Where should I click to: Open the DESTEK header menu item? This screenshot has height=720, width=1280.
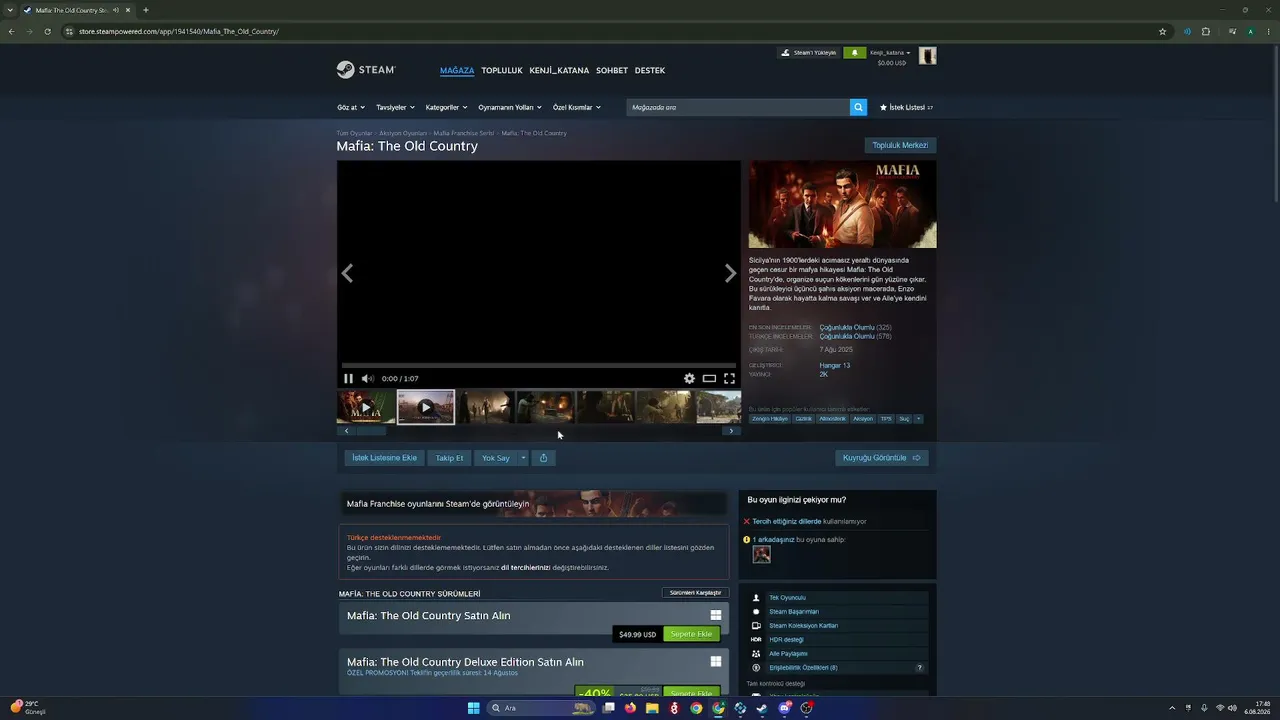650,70
